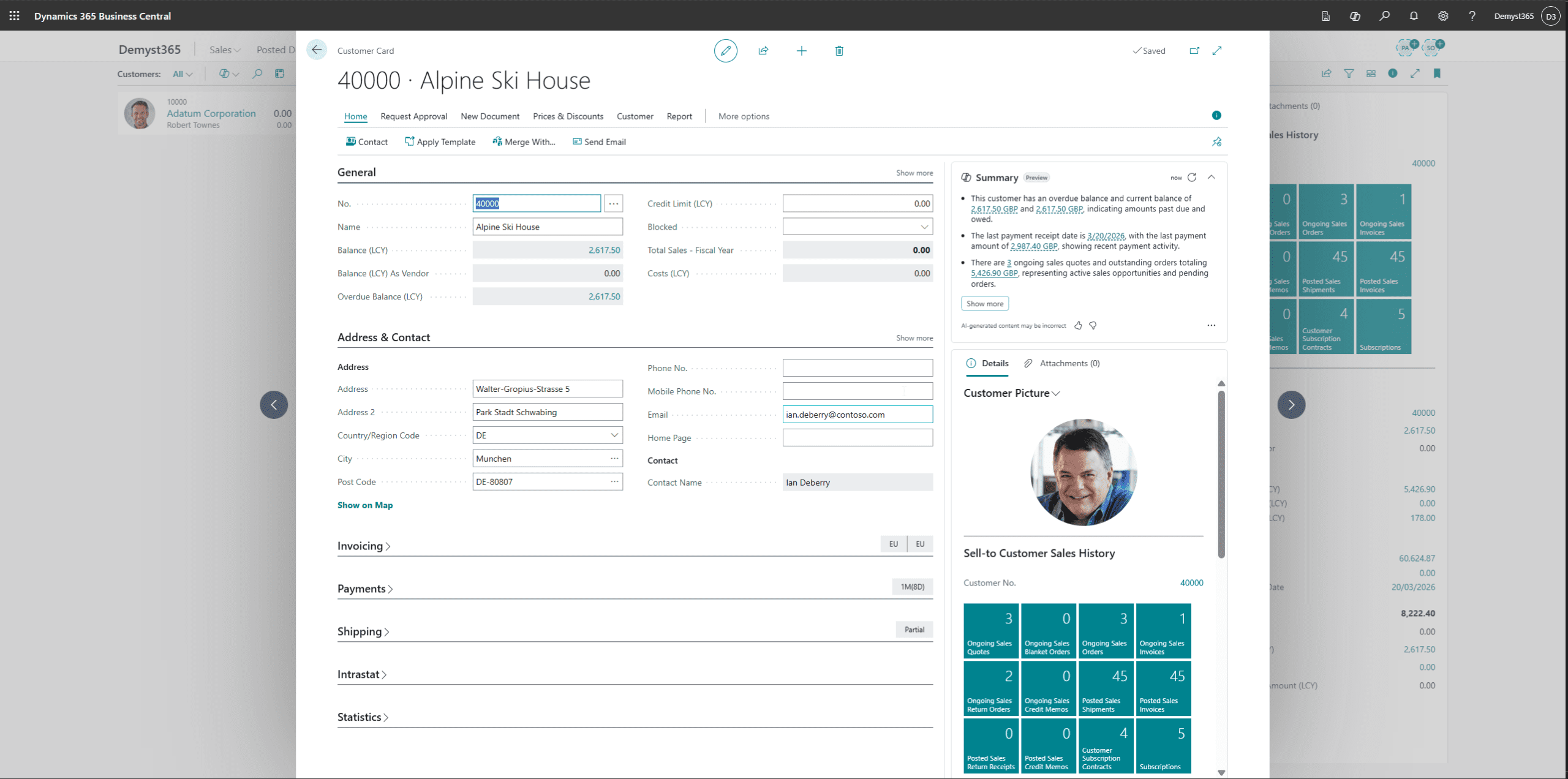Open the Blocked dropdown
The image size is (1568, 779).
click(x=924, y=227)
